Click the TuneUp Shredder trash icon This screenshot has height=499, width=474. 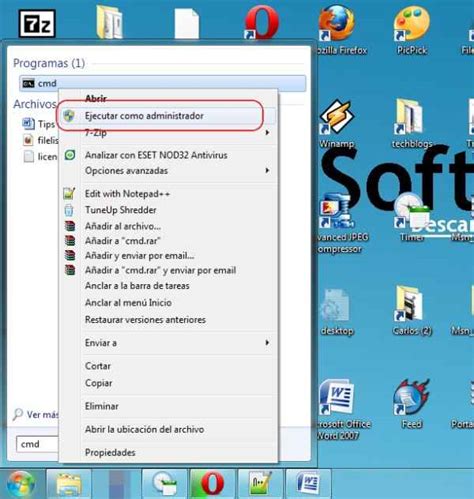point(69,210)
